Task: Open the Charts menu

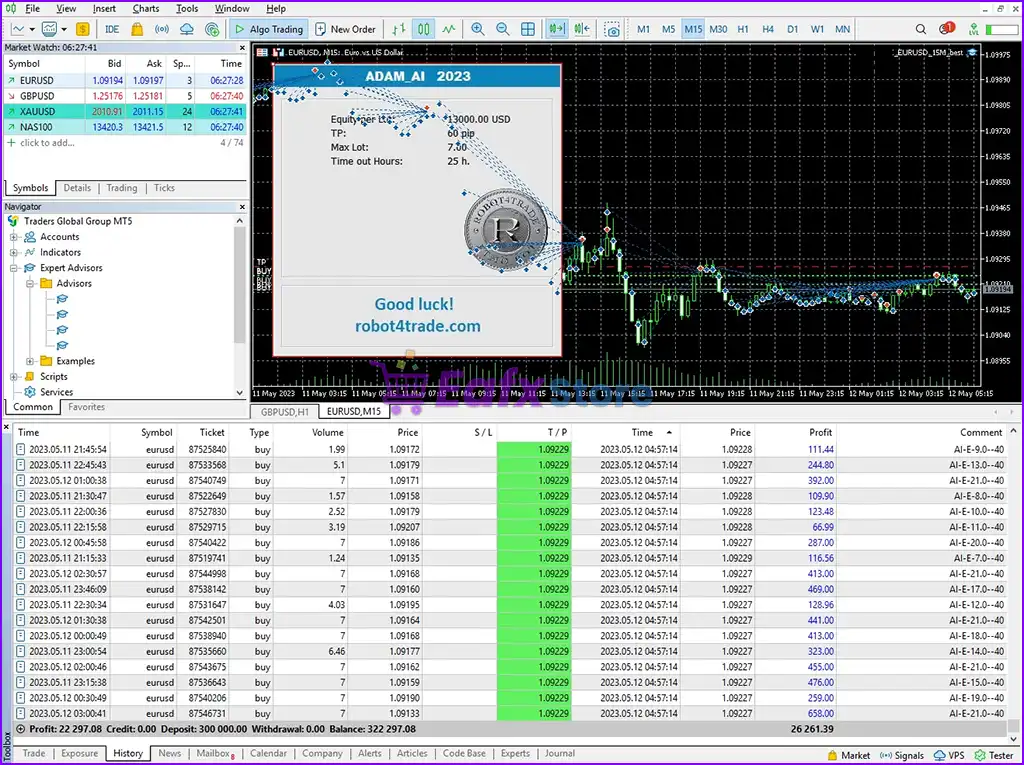Action: [146, 8]
